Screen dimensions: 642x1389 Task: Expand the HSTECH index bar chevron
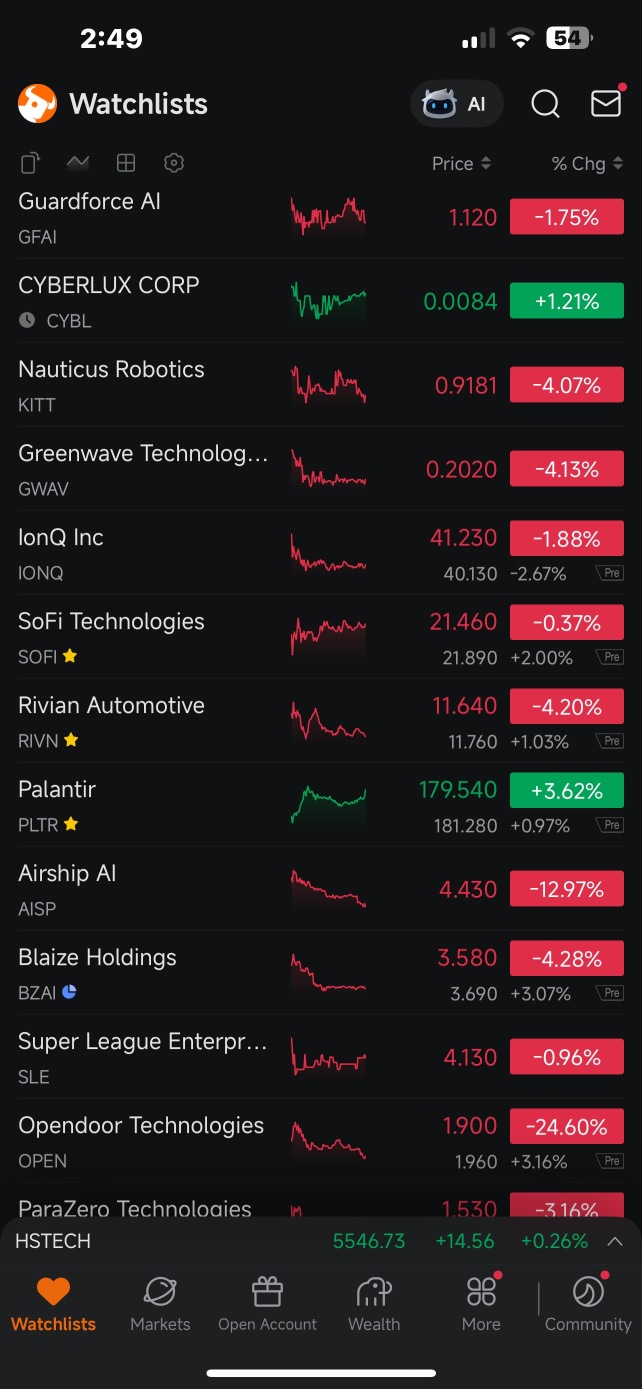615,1241
